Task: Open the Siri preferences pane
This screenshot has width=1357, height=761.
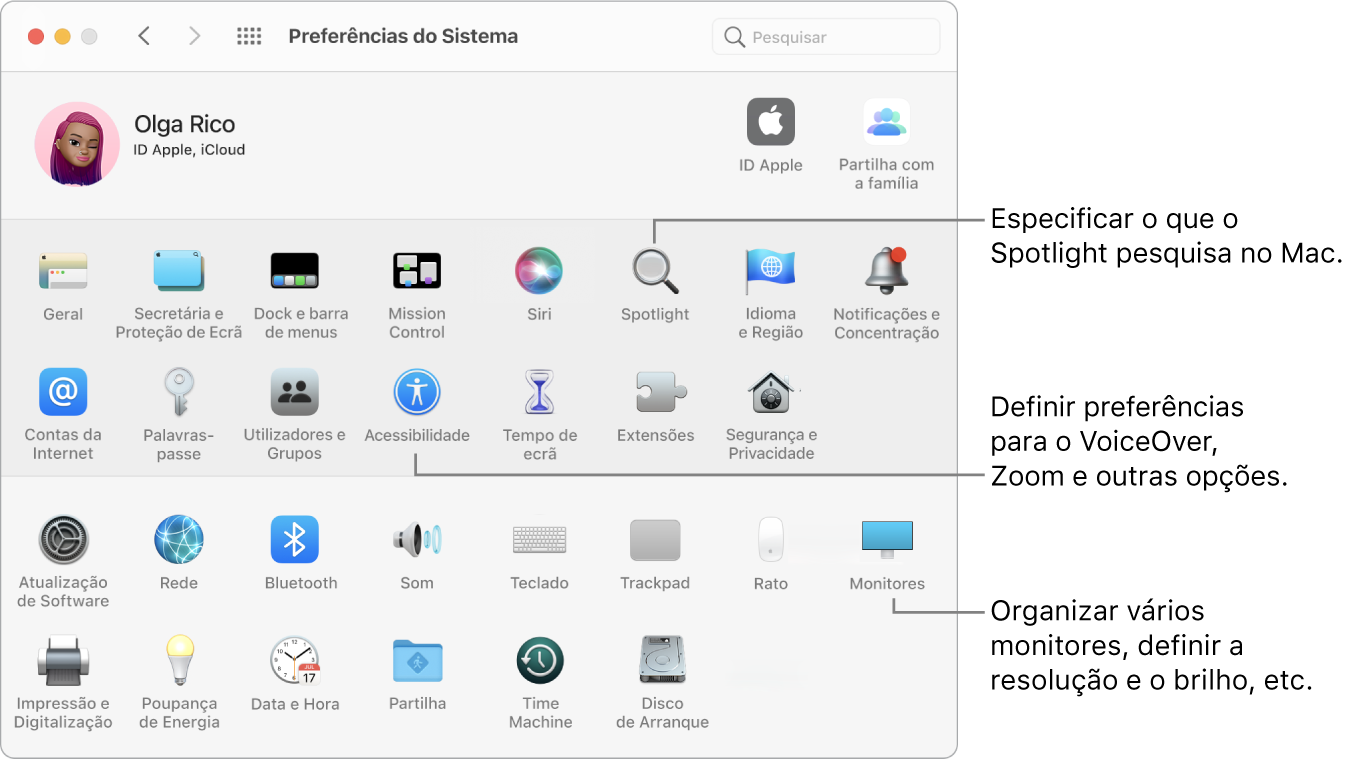Action: tap(539, 271)
